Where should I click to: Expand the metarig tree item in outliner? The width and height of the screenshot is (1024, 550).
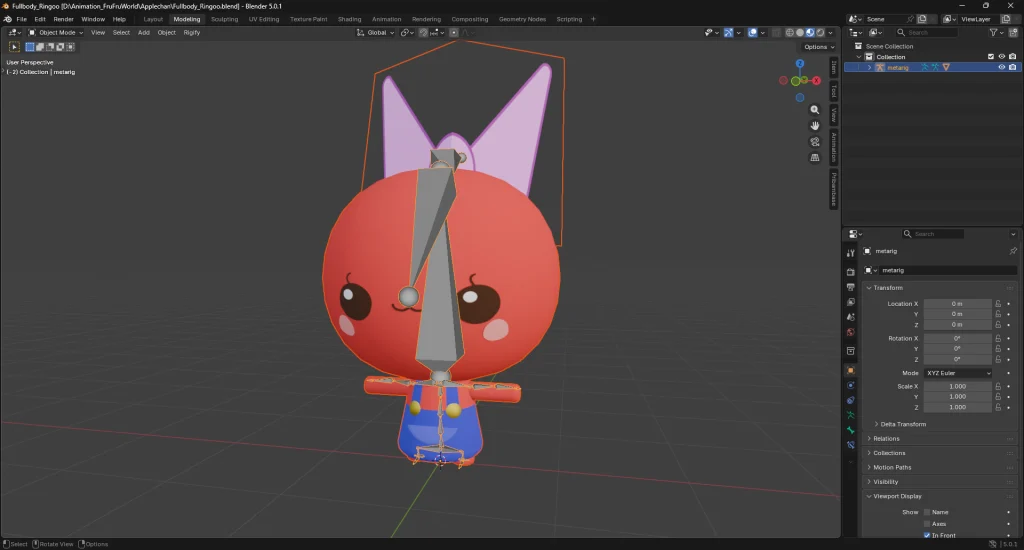pyautogui.click(x=869, y=67)
